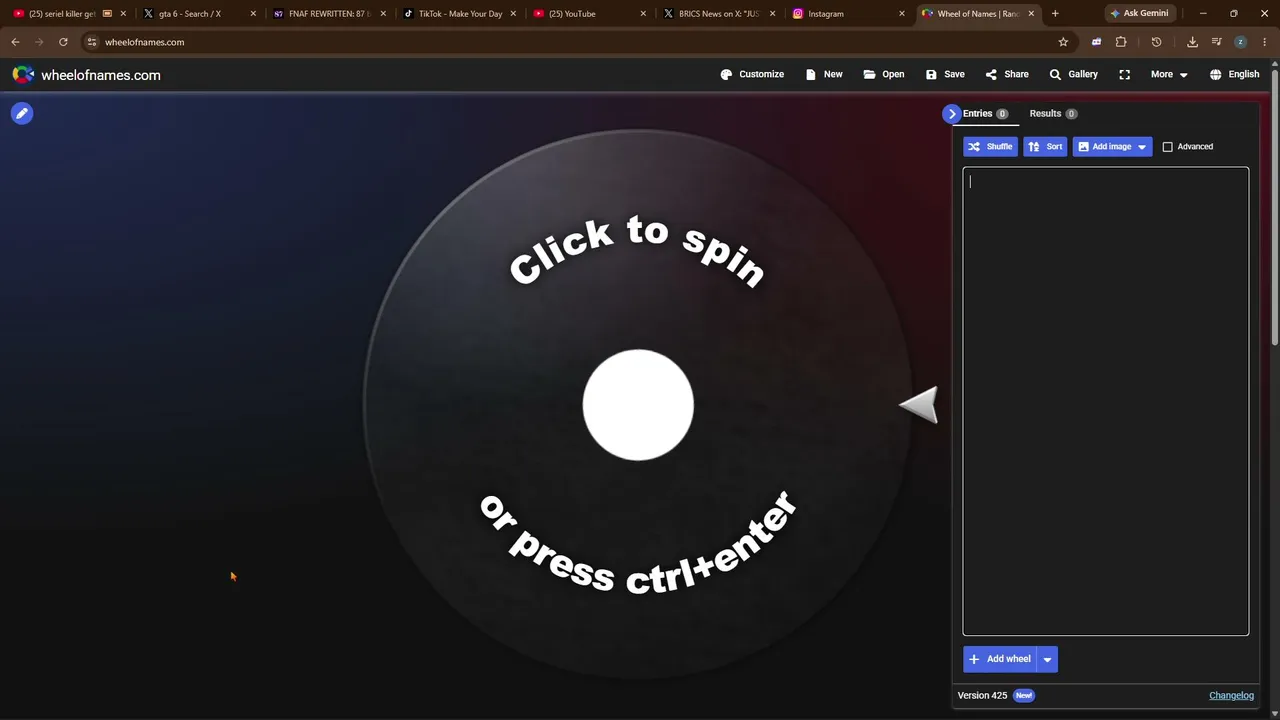This screenshot has width=1280, height=720.
Task: Click the Ask Gemini button
Action: (1139, 14)
